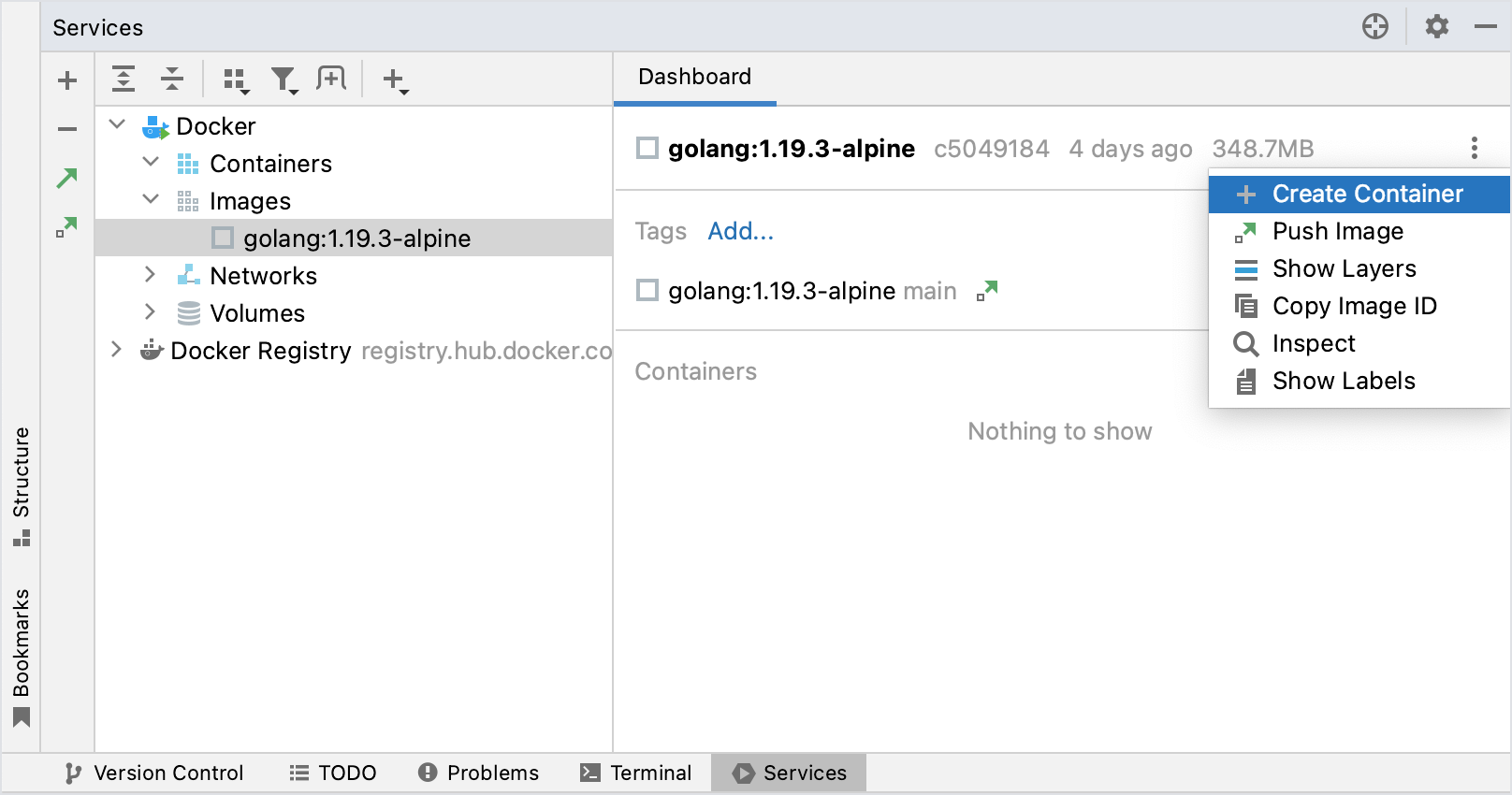
Task: Expand all services in the tree
Action: click(124, 79)
